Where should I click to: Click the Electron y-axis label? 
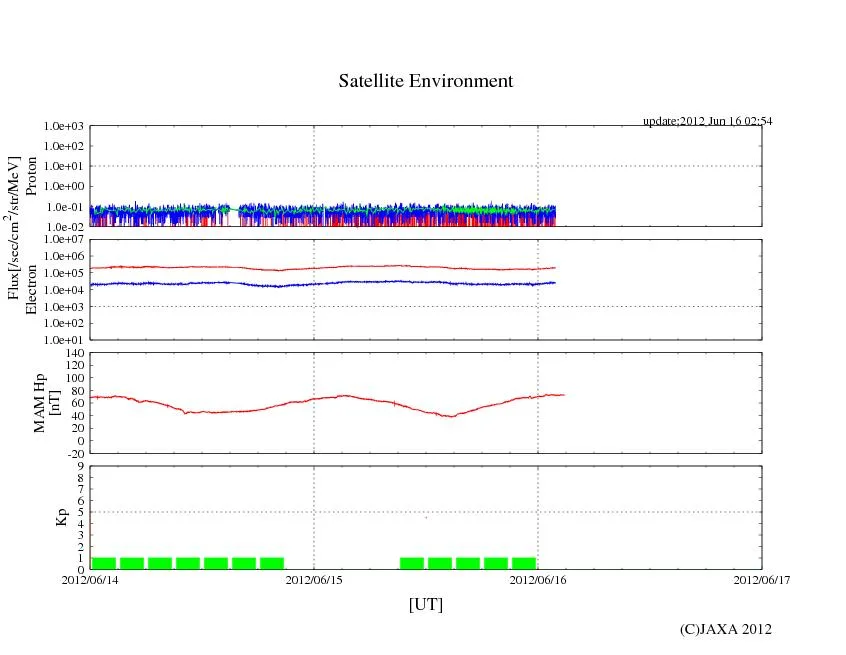pyautogui.click(x=31, y=290)
